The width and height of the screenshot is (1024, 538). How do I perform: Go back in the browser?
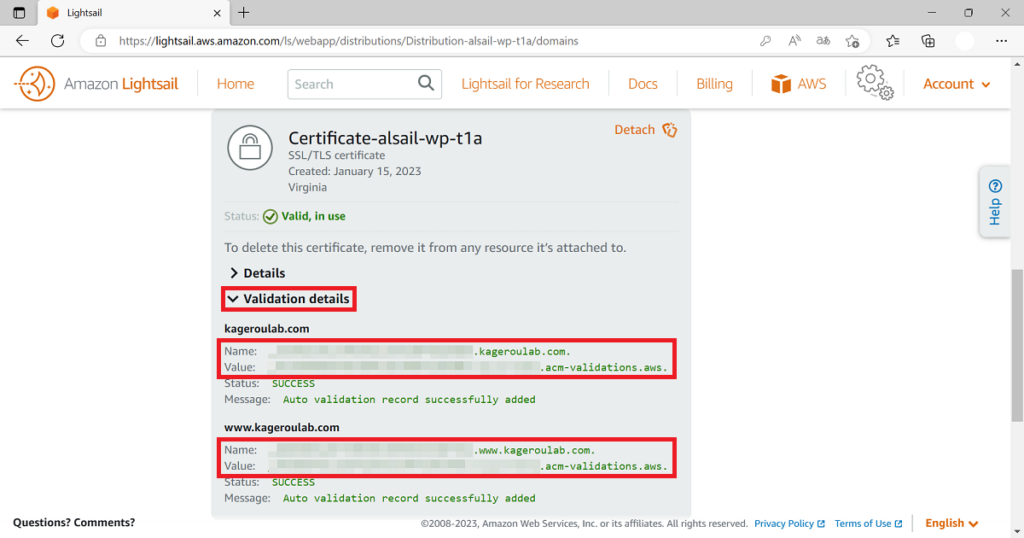pyautogui.click(x=22, y=40)
